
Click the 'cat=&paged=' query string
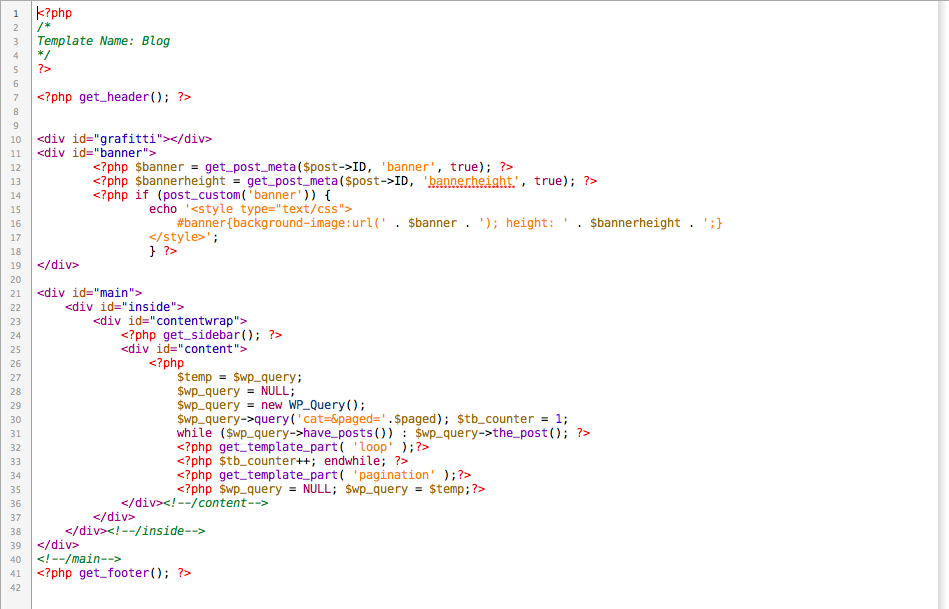(341, 419)
